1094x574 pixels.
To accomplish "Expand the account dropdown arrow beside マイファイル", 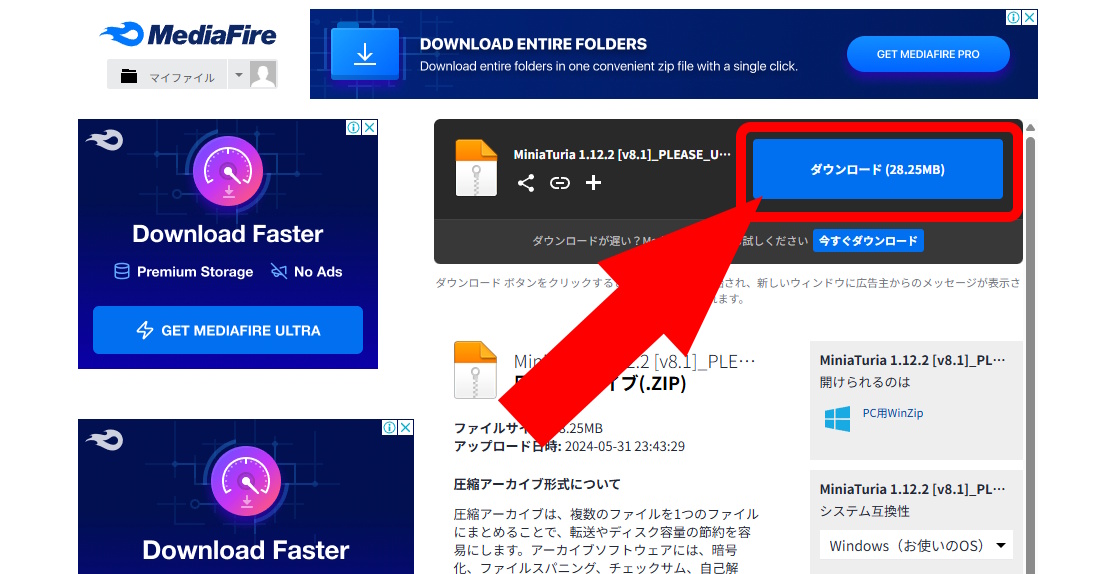I will 239,75.
